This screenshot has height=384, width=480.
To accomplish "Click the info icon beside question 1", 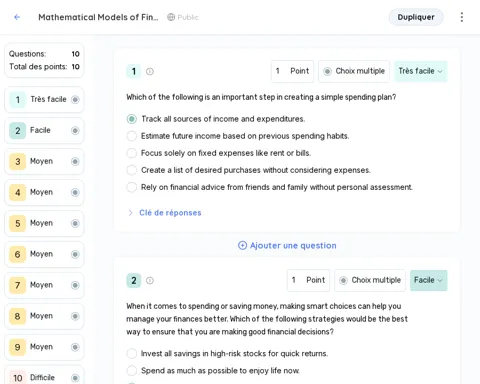I will click(x=150, y=71).
